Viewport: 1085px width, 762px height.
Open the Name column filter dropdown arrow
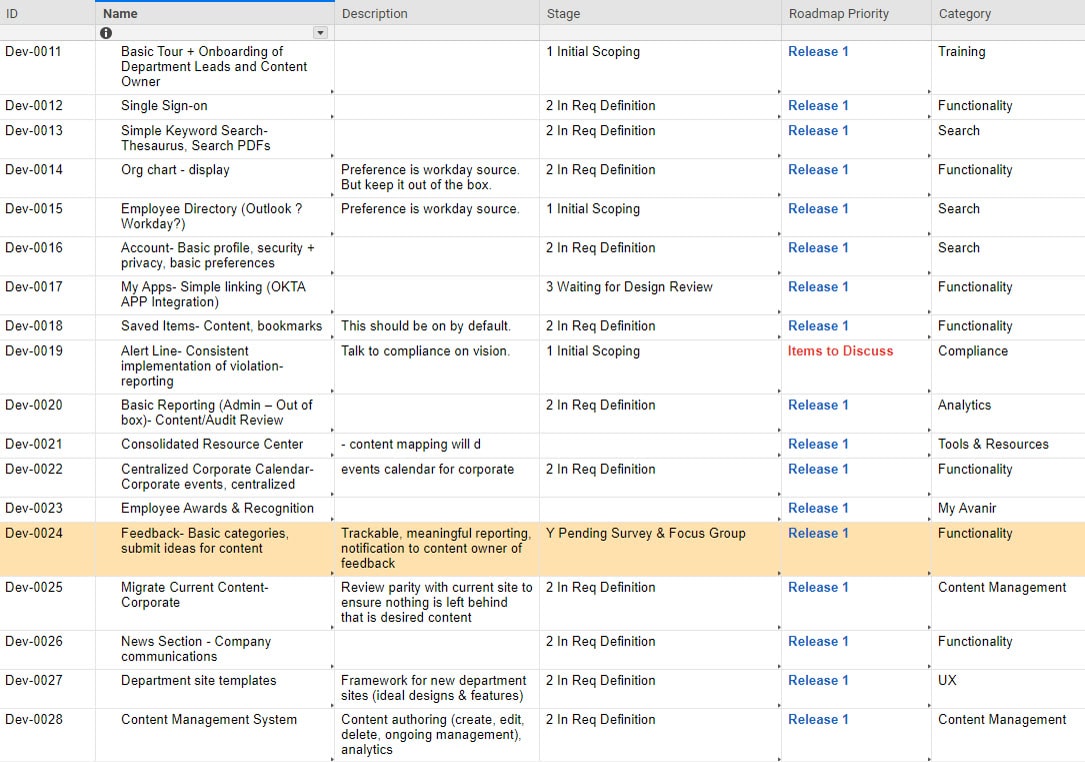pos(320,33)
